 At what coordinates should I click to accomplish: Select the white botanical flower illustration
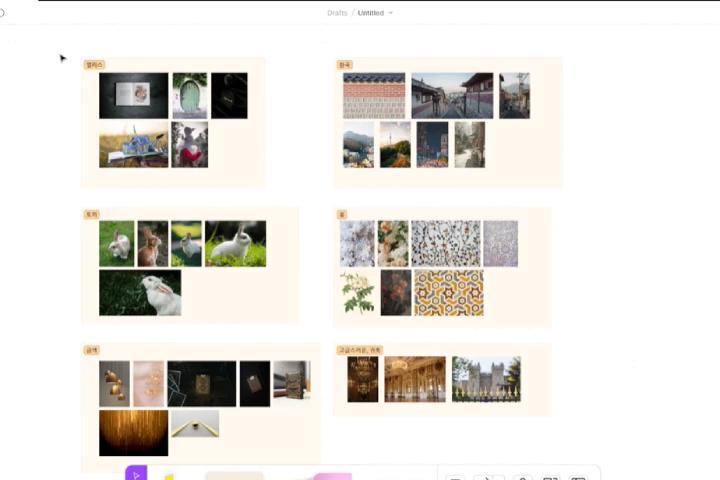358,292
